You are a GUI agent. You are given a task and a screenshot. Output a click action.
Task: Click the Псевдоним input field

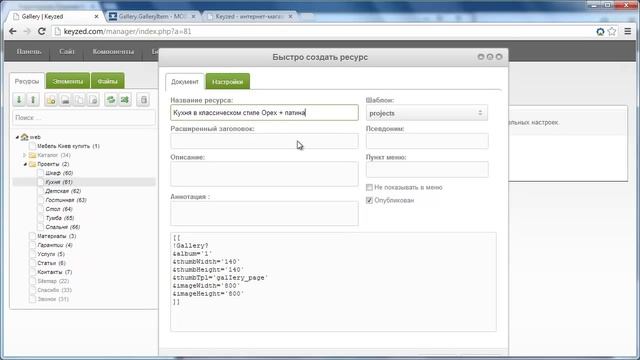(x=427, y=141)
